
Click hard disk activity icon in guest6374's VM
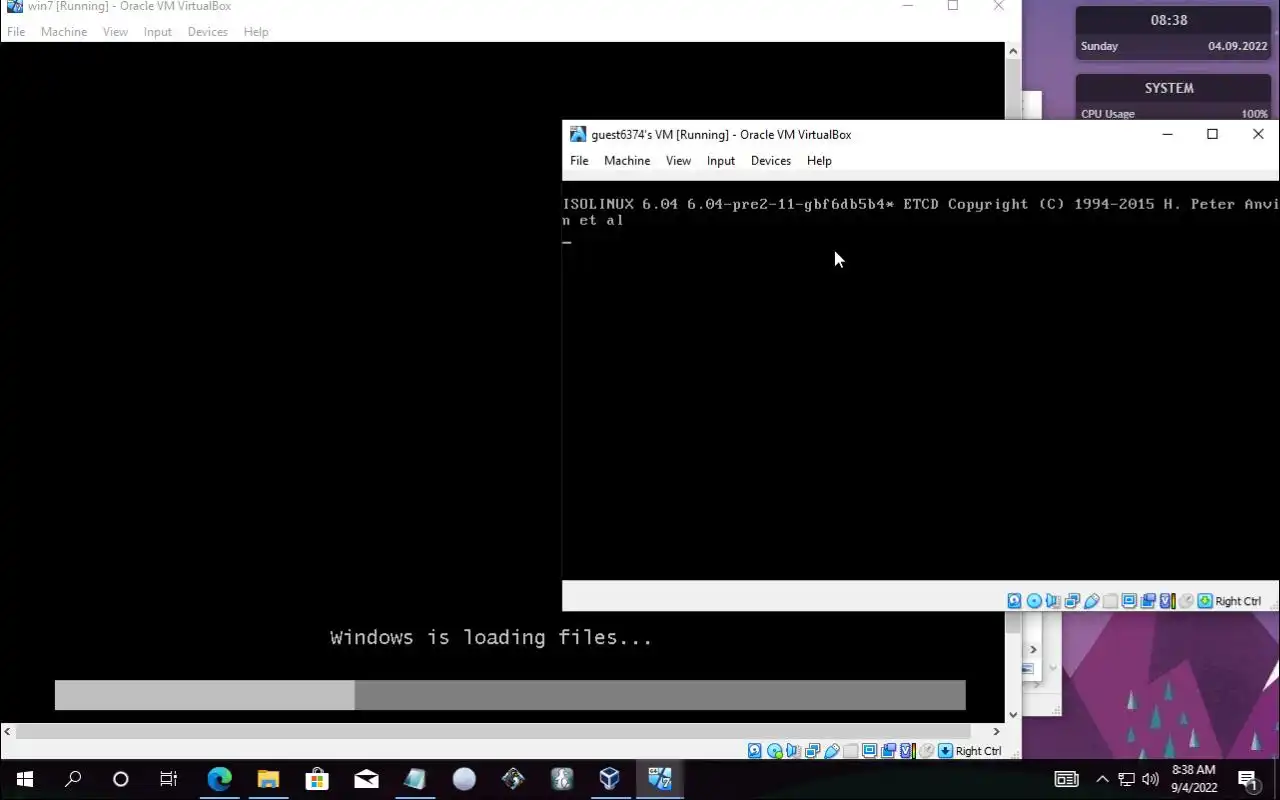point(1014,601)
